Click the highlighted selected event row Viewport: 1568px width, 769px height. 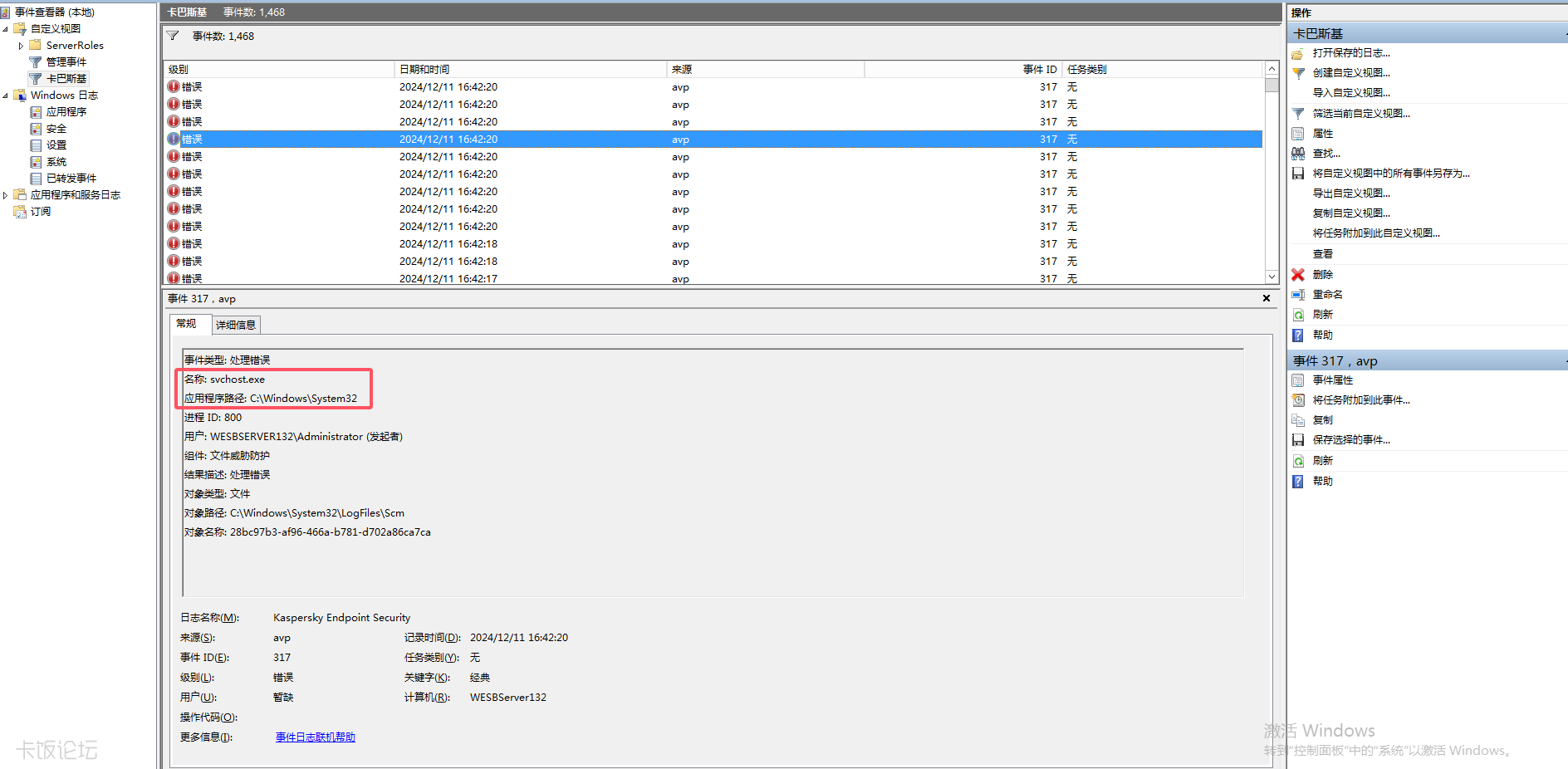[713, 140]
